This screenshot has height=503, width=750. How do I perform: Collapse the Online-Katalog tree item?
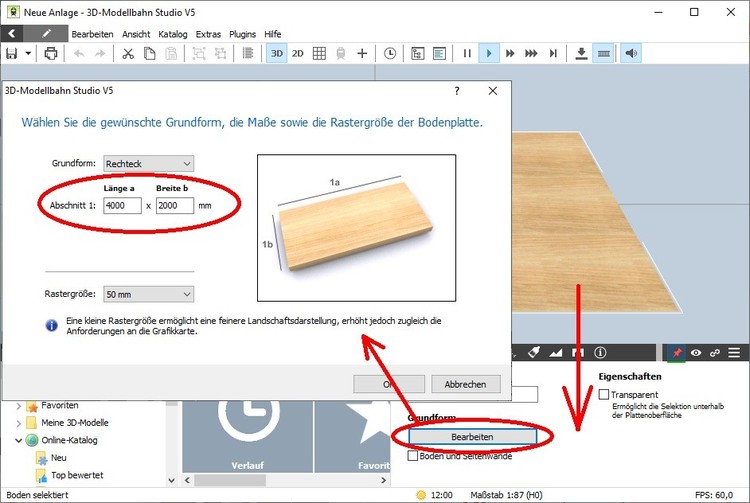point(19,440)
